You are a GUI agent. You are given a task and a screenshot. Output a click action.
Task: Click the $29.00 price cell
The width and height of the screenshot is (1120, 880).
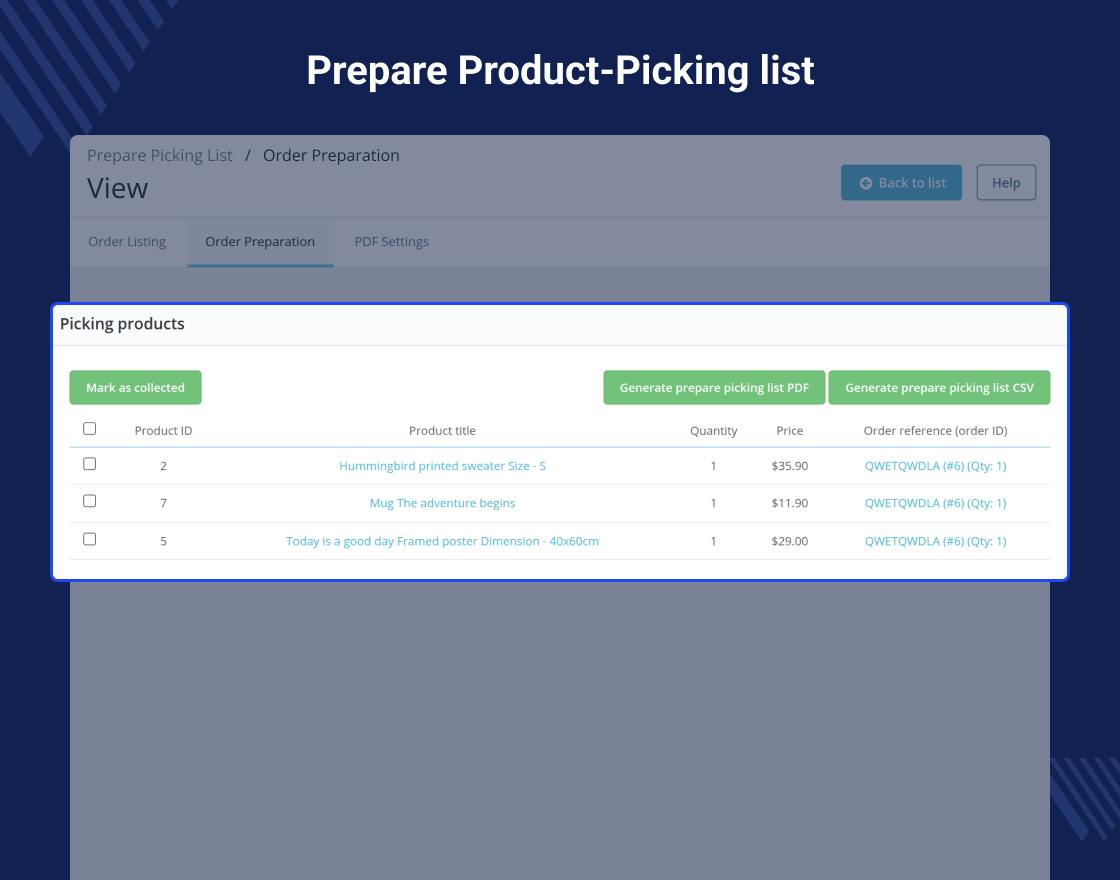(789, 541)
